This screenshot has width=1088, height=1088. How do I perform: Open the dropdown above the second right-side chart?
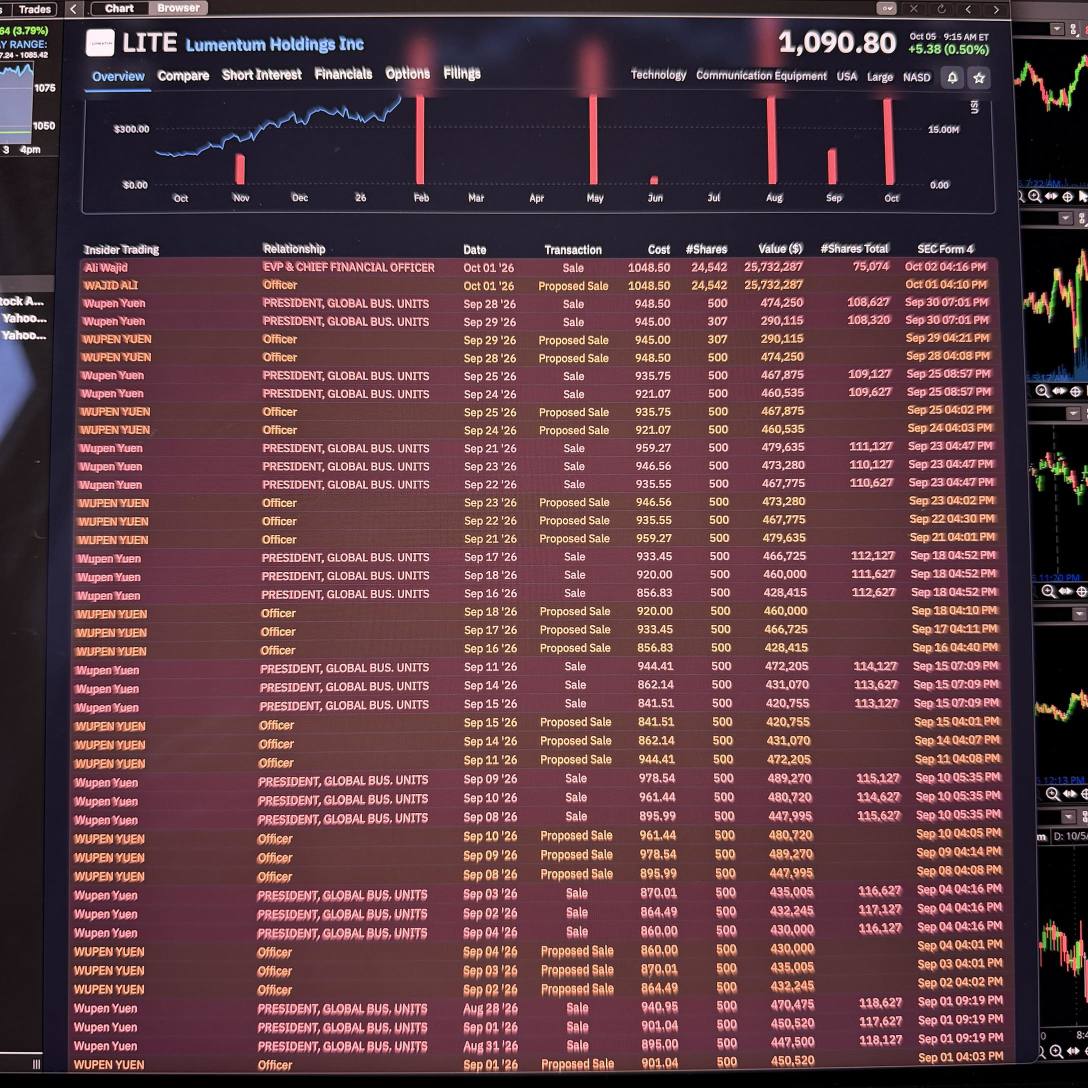[1066, 219]
